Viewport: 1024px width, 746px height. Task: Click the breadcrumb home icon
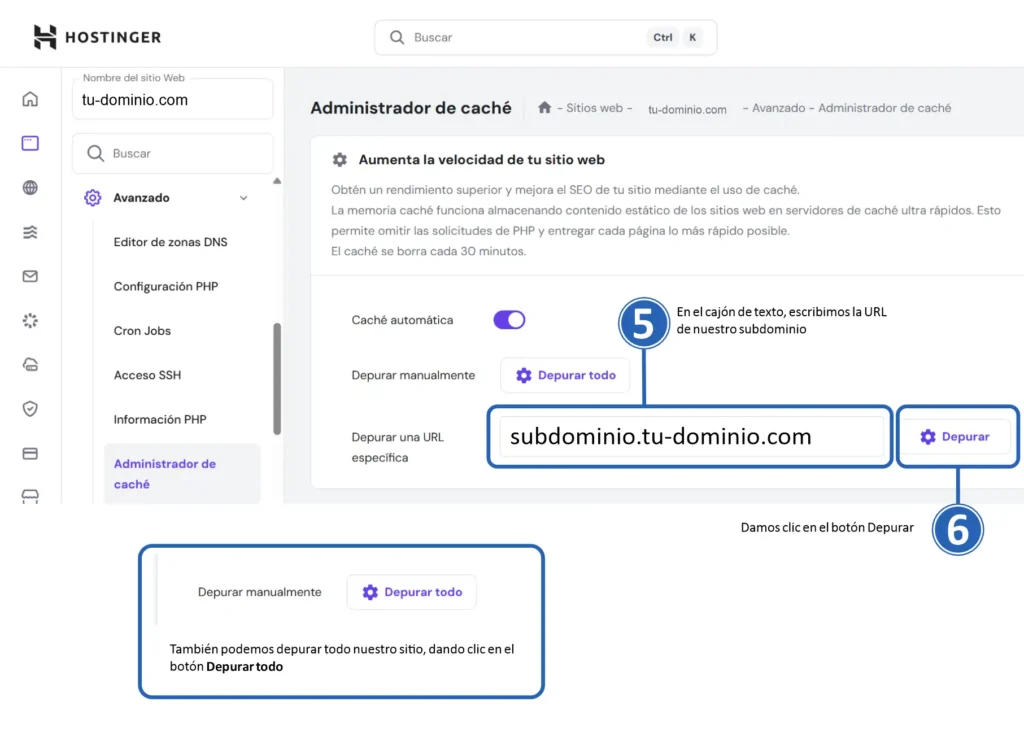pyautogui.click(x=545, y=108)
